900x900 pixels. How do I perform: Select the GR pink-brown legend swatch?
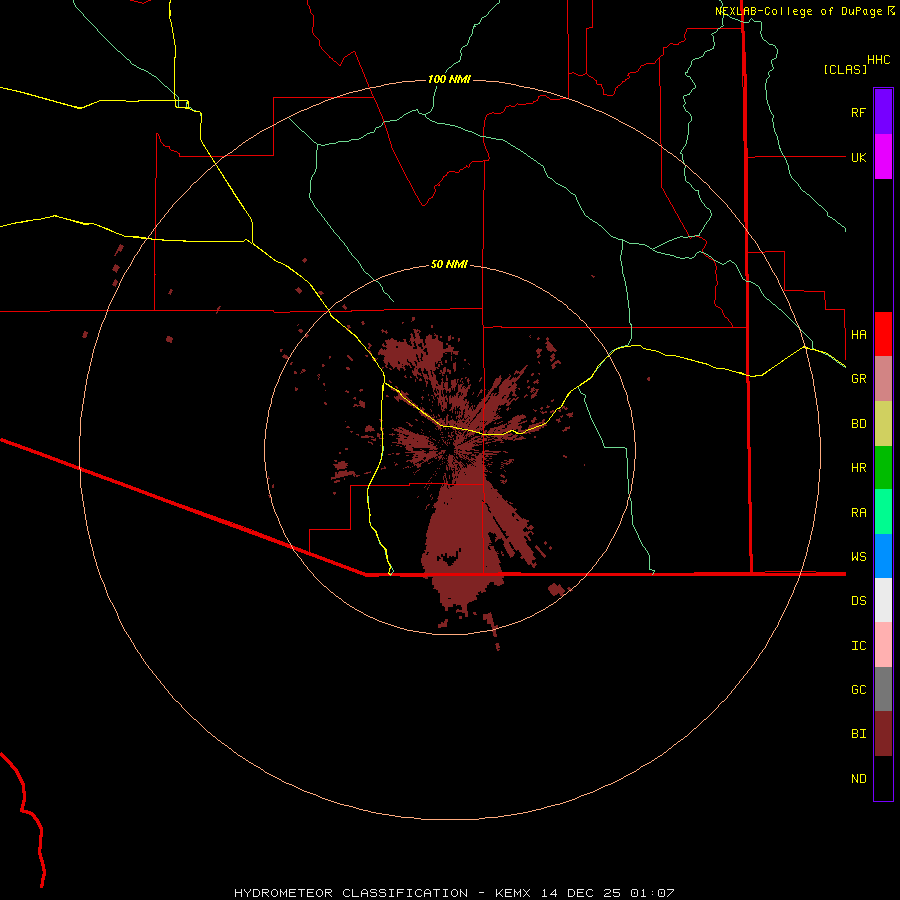pyautogui.click(x=883, y=379)
